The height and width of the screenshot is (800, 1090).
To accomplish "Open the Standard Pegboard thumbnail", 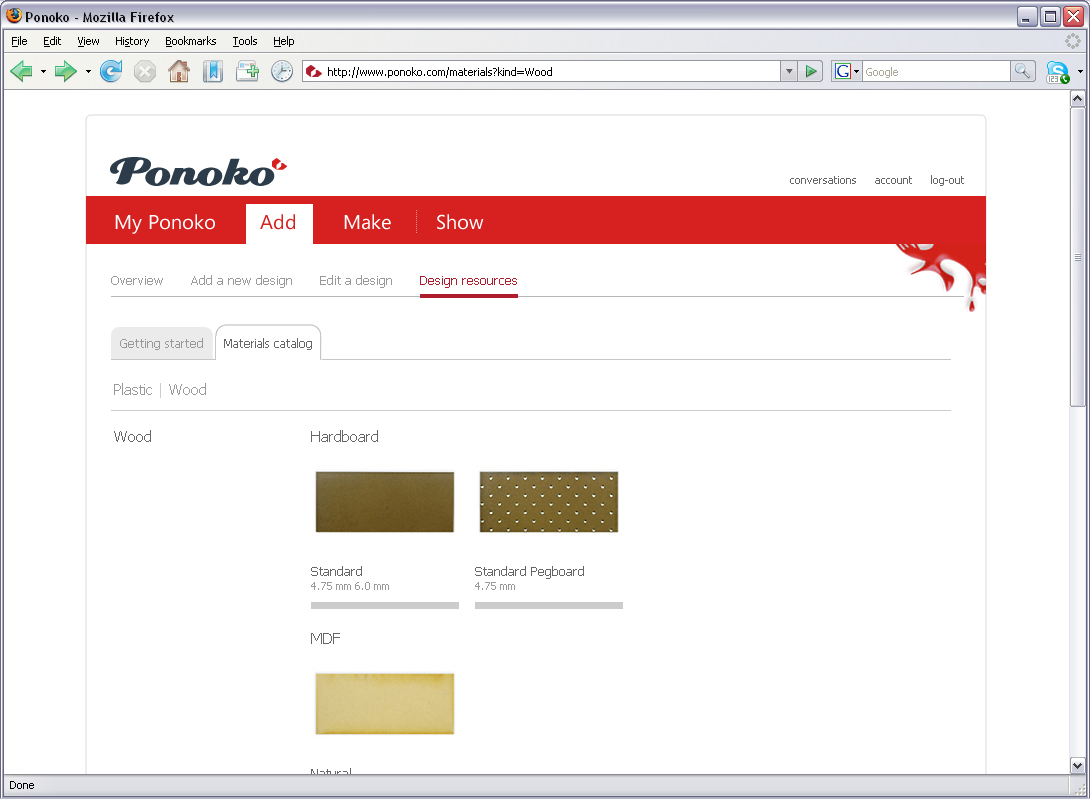I will point(548,502).
